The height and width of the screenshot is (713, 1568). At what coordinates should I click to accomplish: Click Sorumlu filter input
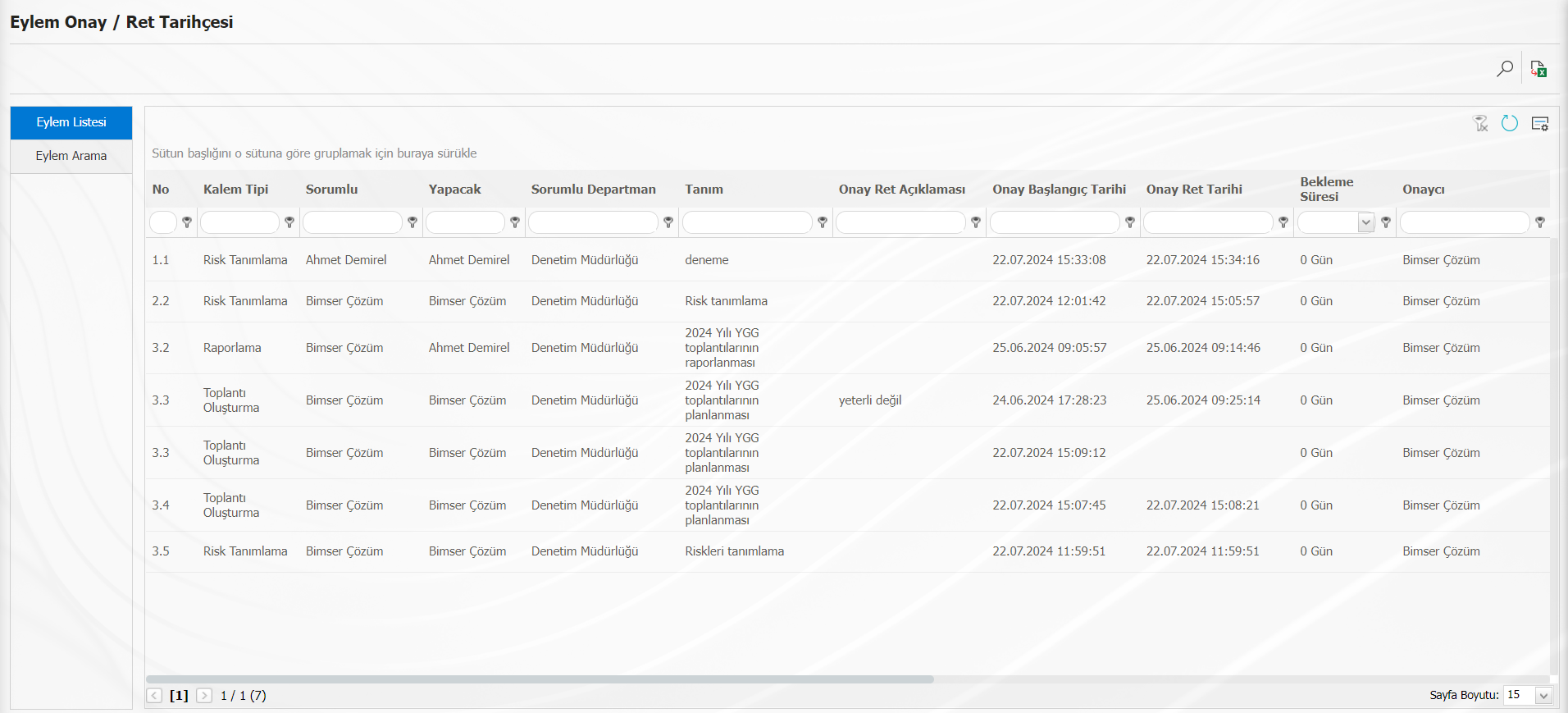(x=353, y=222)
